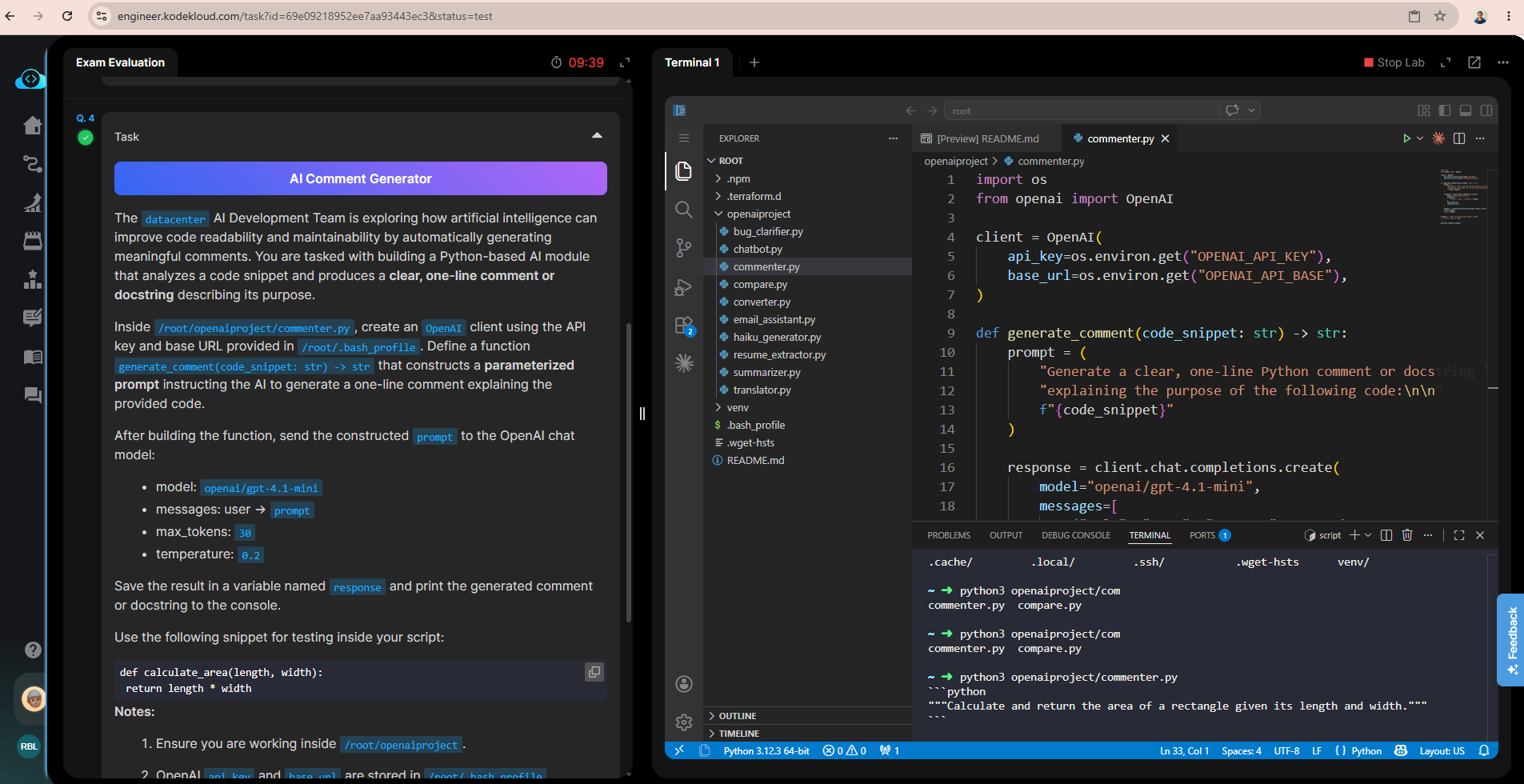Toggle the secondary side bar layout button
This screenshot has width=1524, height=784.
coord(1486,110)
